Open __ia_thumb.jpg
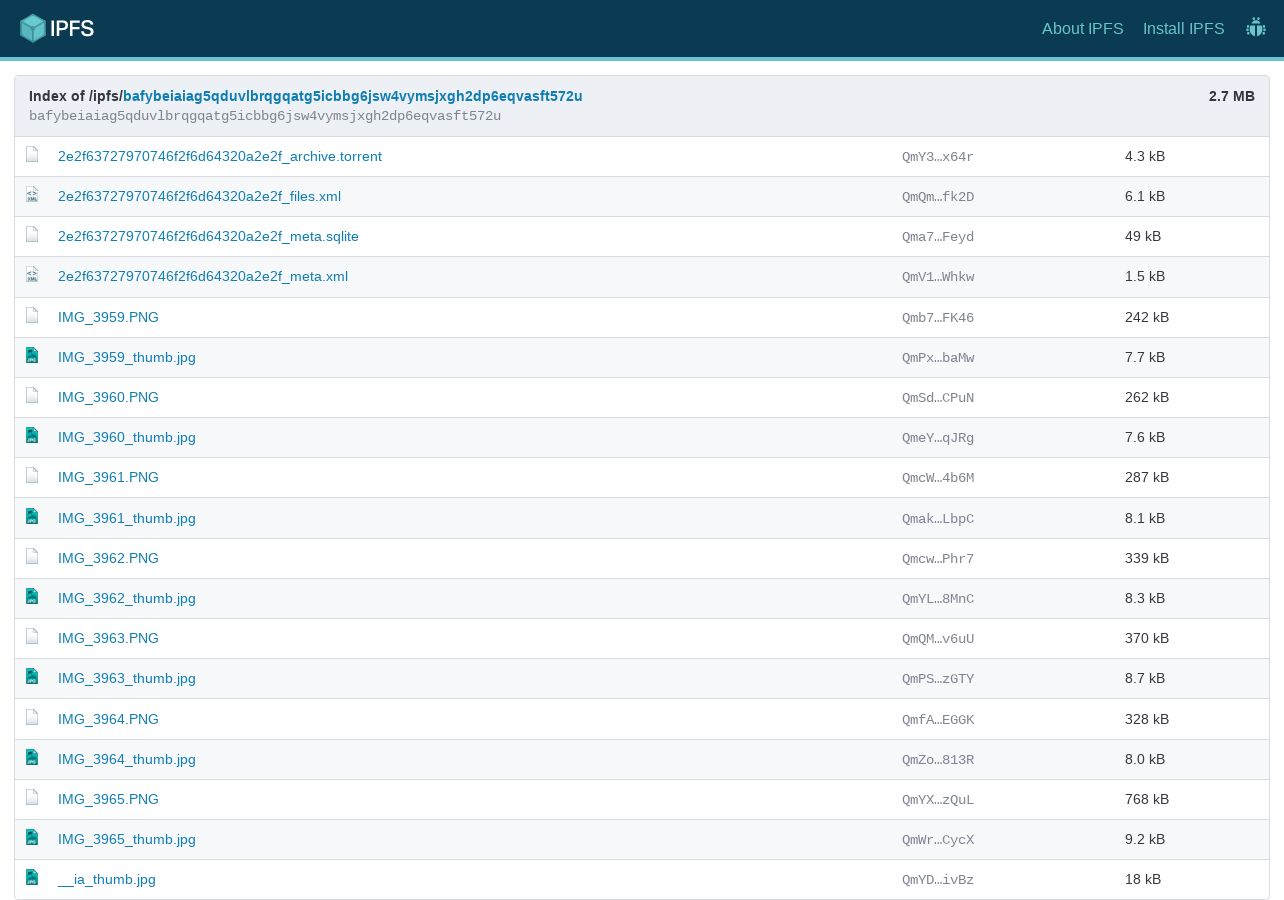1284x900 pixels. (x=107, y=879)
